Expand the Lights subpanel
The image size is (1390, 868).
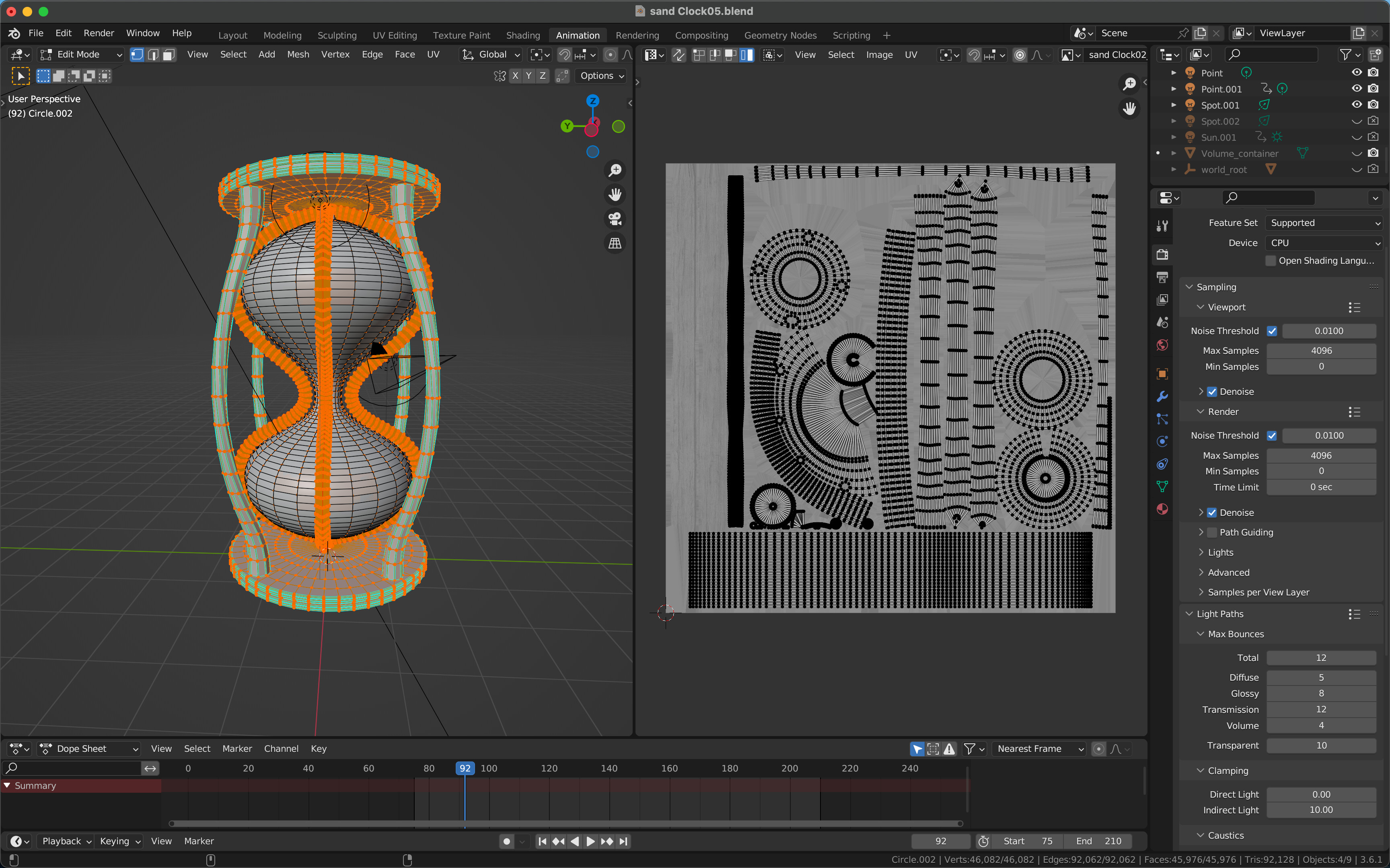[1220, 552]
